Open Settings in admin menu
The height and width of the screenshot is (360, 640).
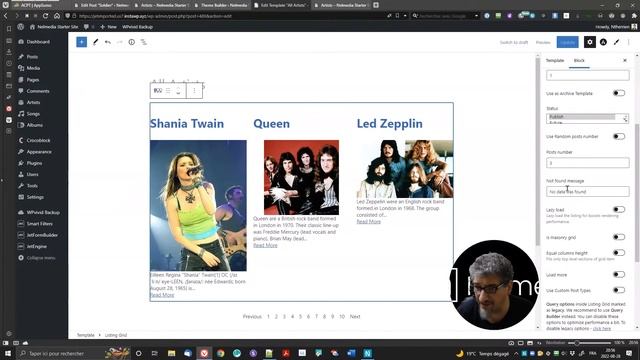[35, 197]
